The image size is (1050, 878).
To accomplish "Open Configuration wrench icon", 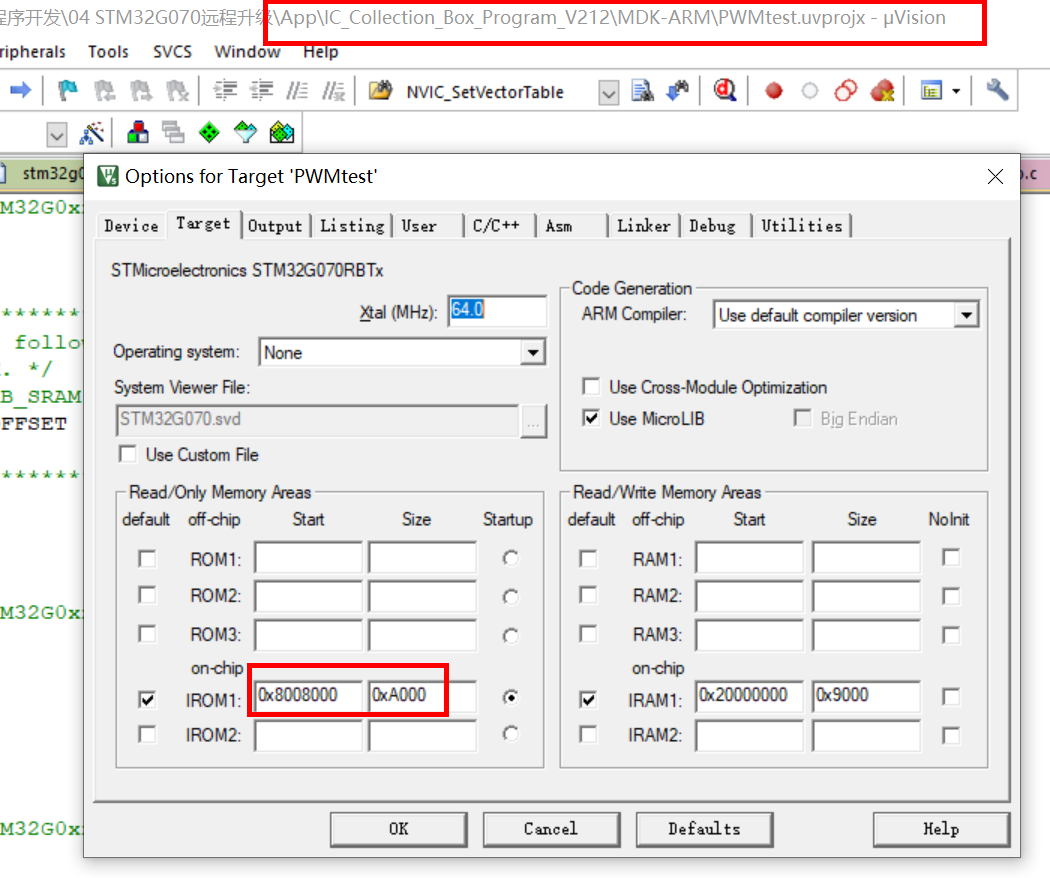I will [x=997, y=90].
